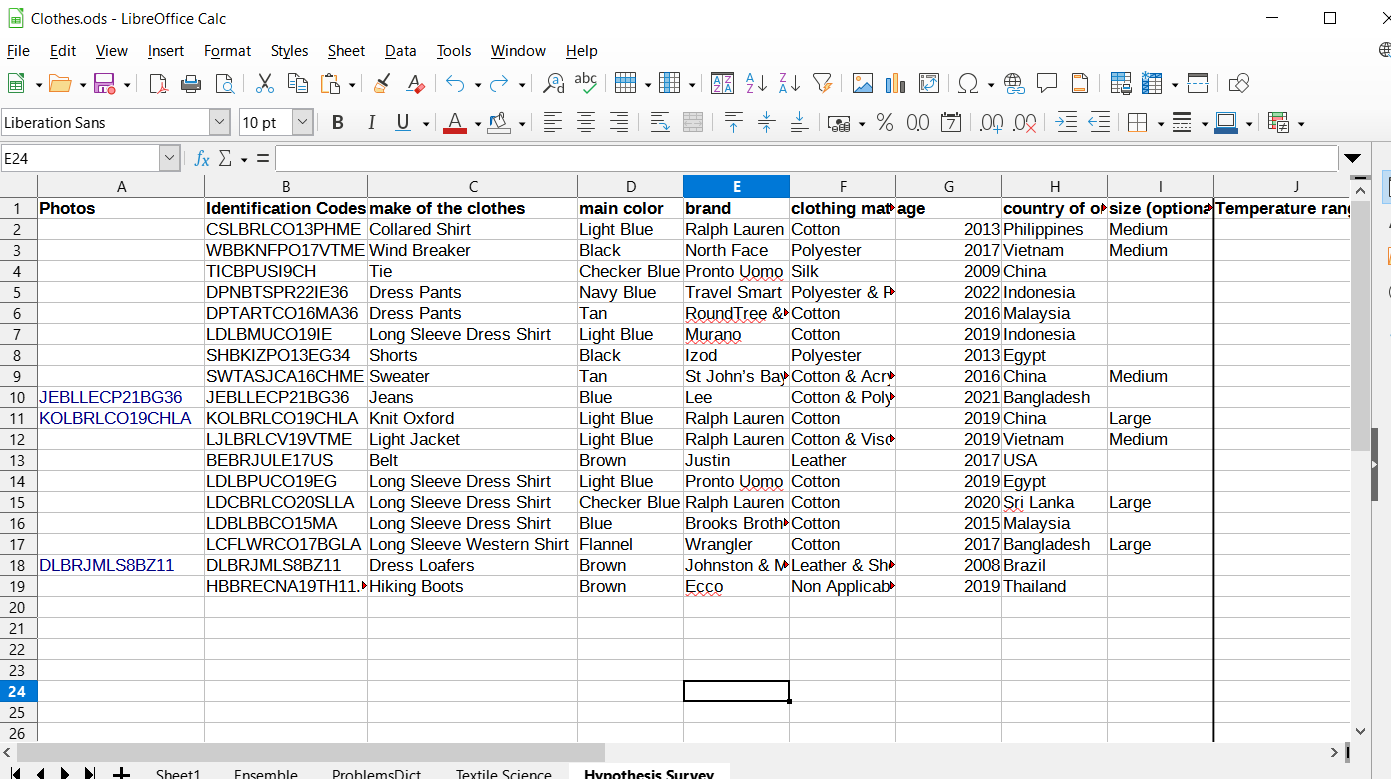1391x779 pixels.
Task: Toggle bold formatting
Action: 338,122
